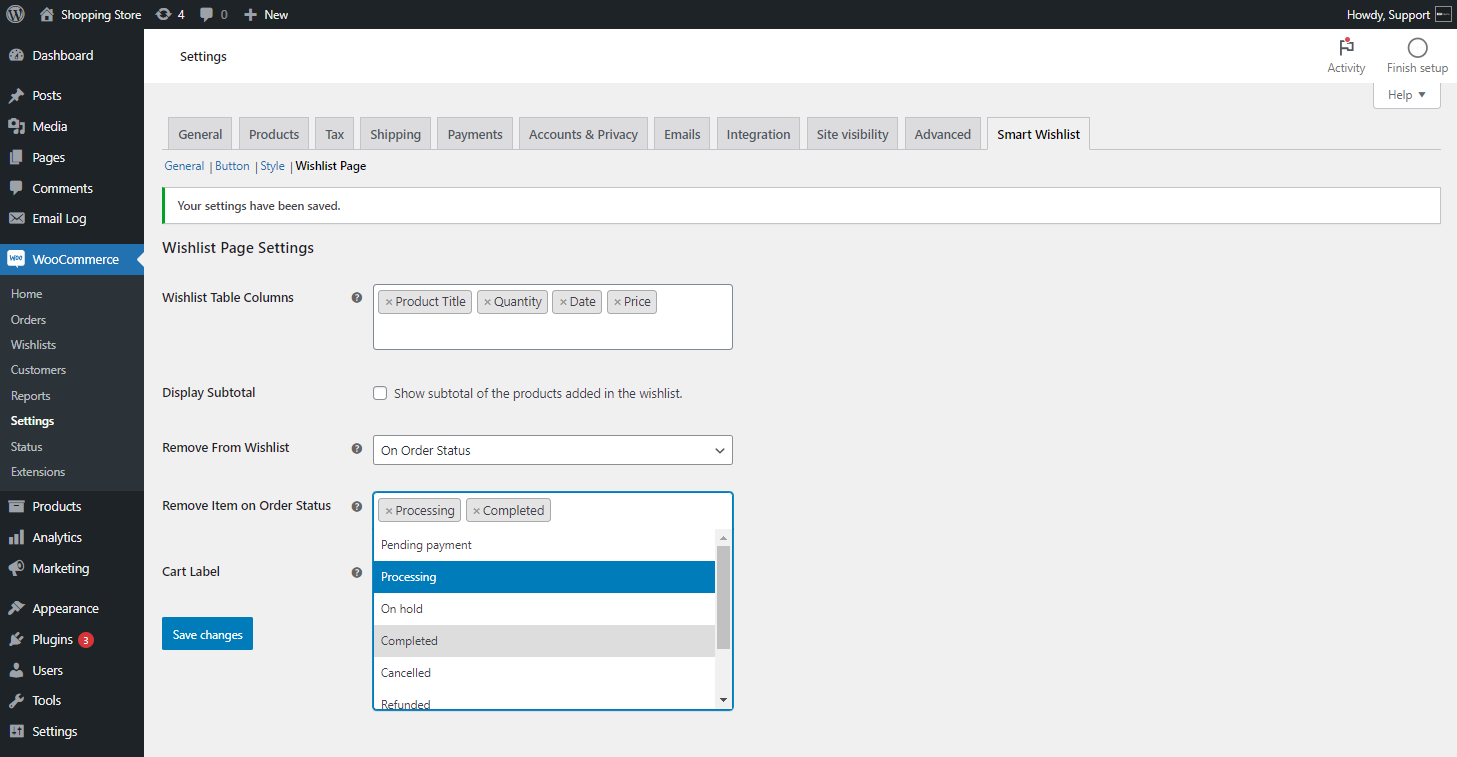Open the Support user avatar
This screenshot has height=757, width=1457.
tap(1443, 15)
